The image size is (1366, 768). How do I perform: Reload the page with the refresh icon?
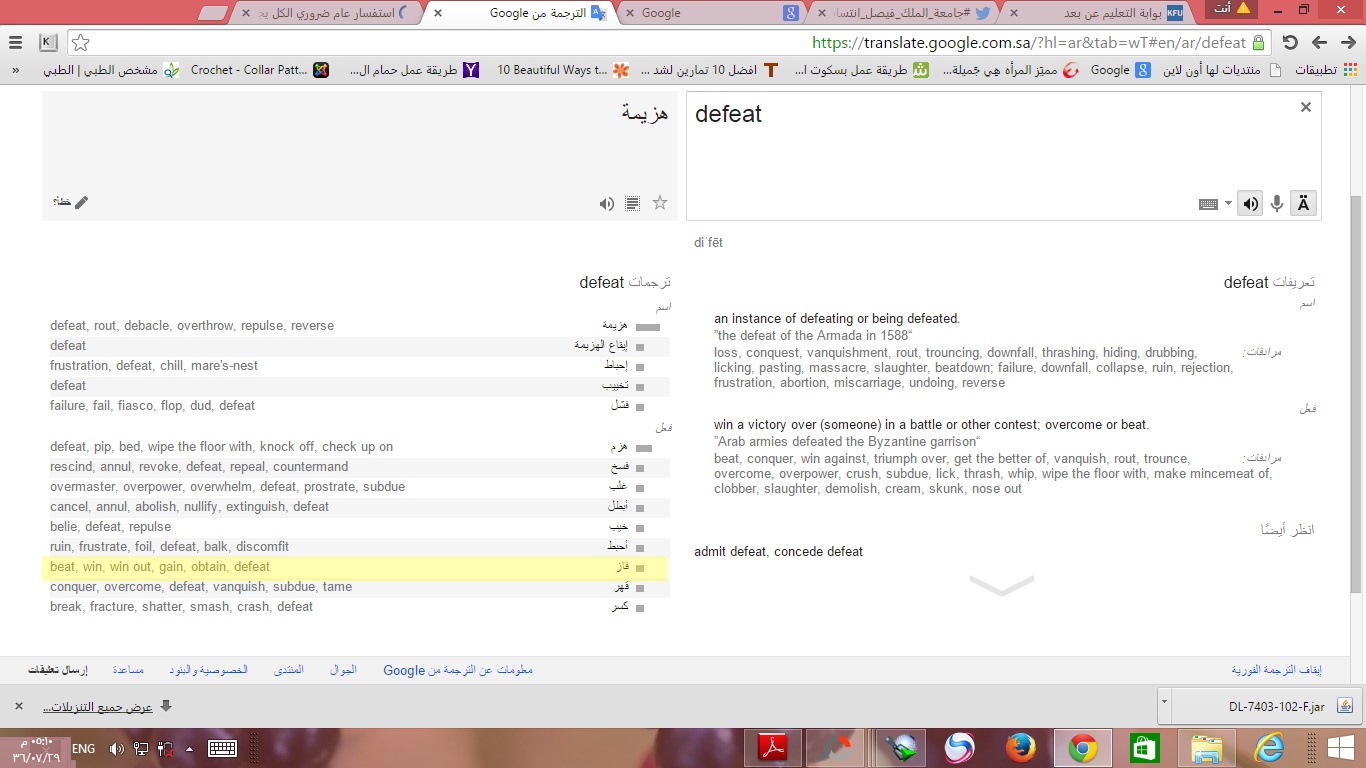(x=1290, y=43)
